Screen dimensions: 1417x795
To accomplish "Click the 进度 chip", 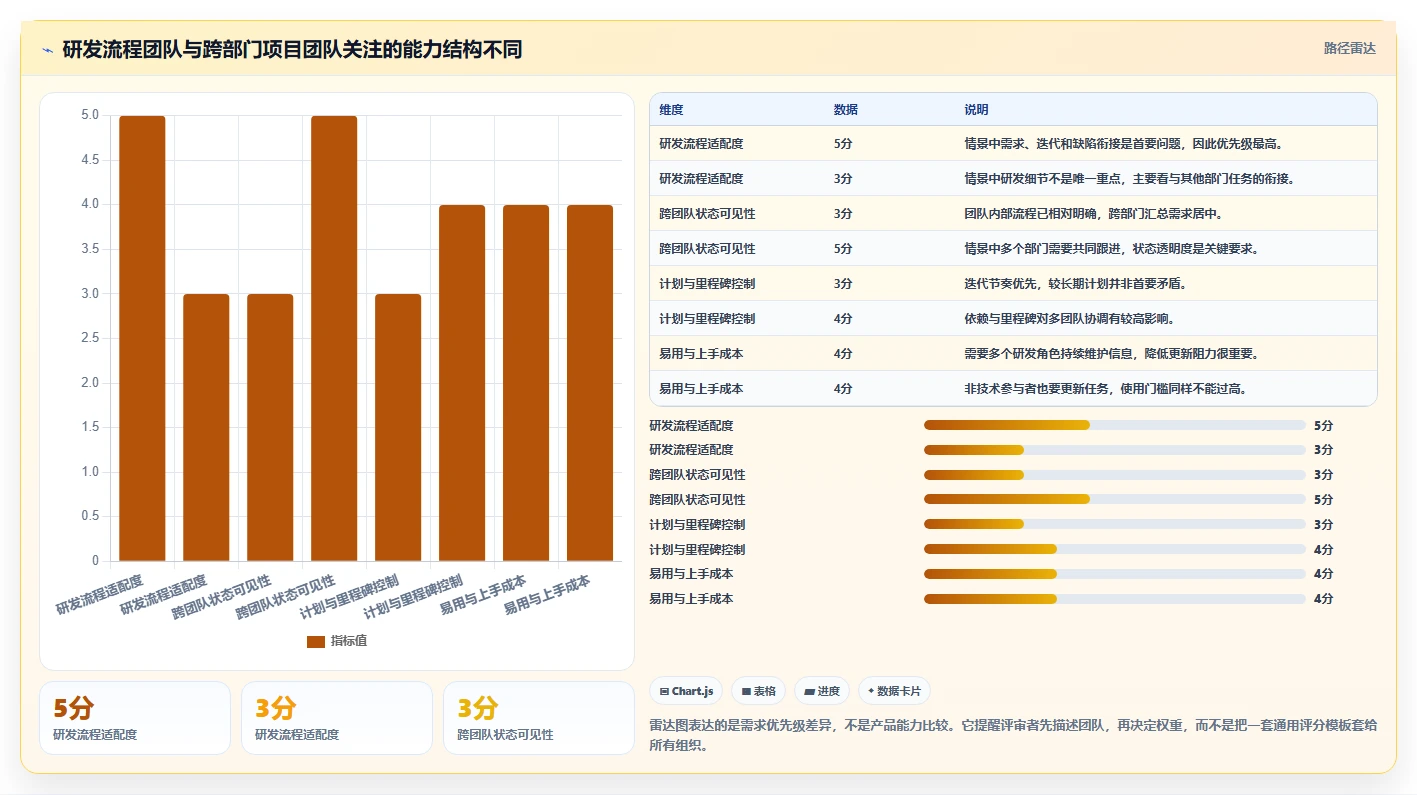I will pyautogui.click(x=822, y=691).
